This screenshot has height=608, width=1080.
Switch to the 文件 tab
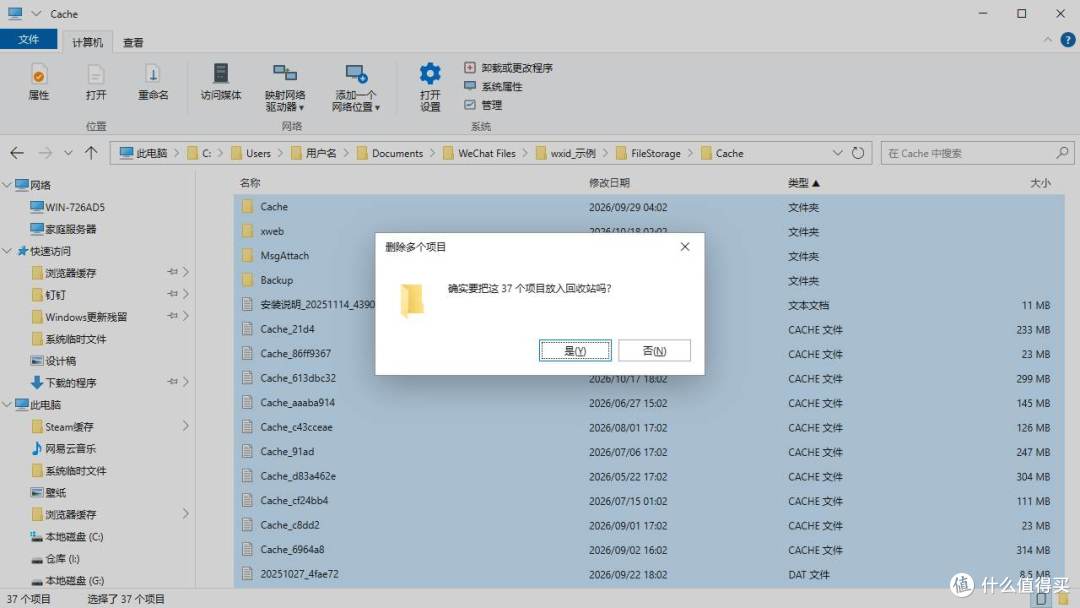[x=28, y=39]
